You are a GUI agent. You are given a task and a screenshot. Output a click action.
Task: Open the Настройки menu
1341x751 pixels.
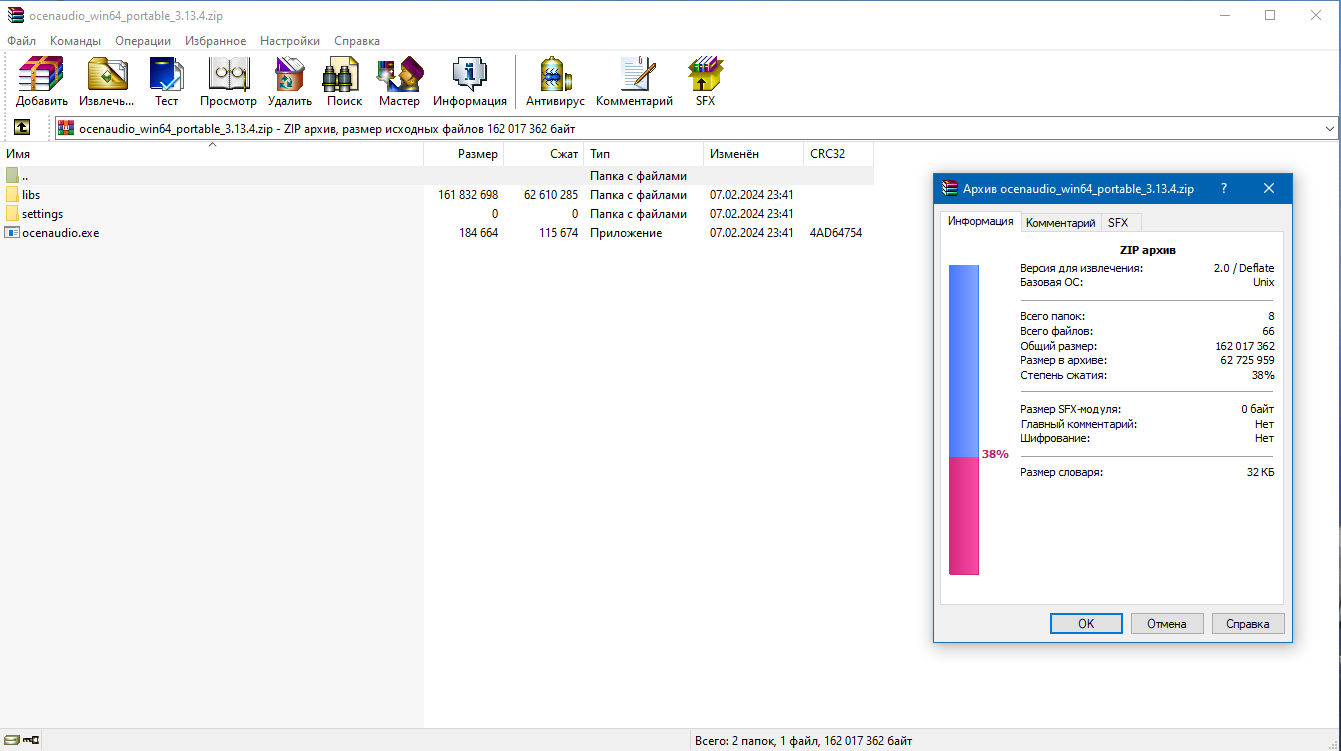(290, 41)
